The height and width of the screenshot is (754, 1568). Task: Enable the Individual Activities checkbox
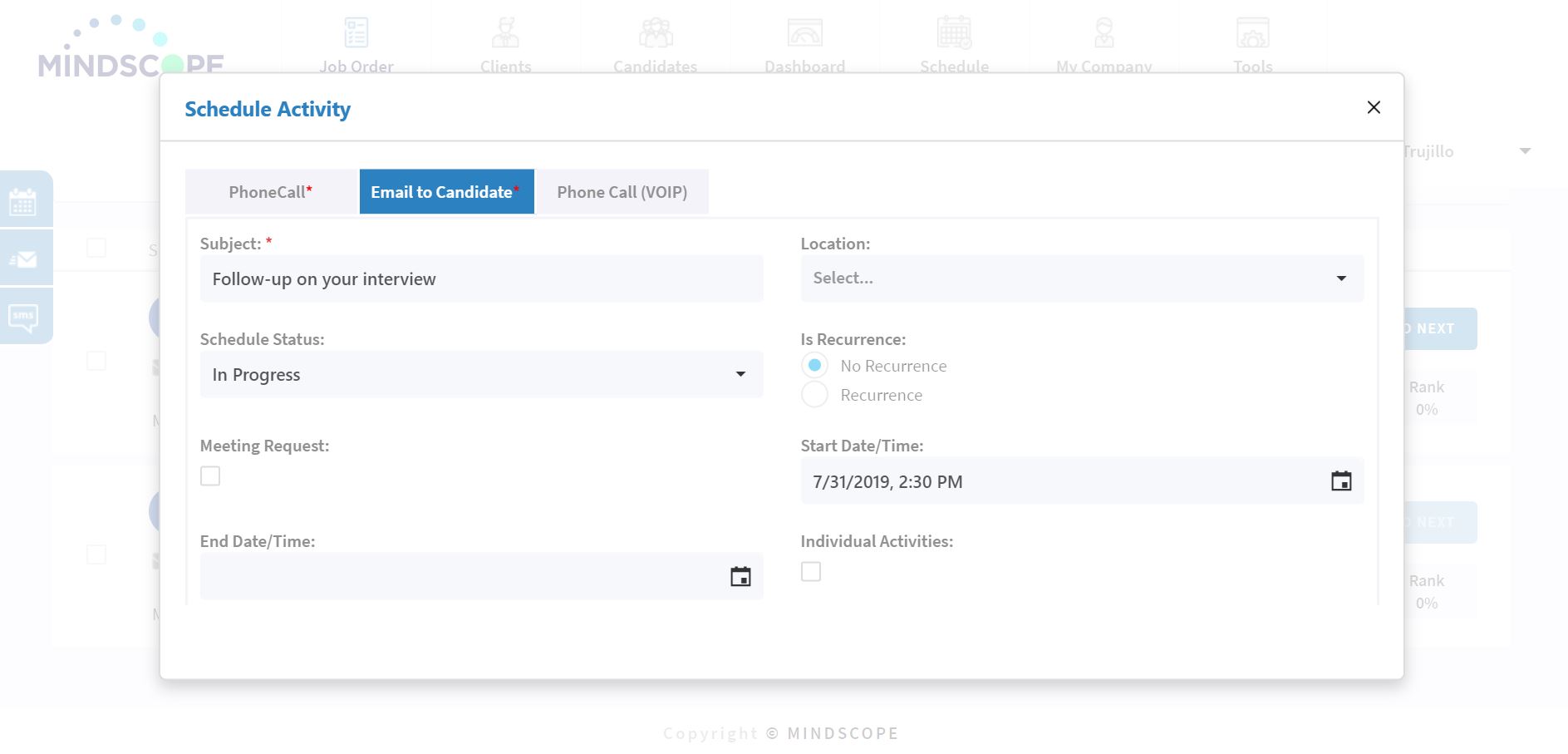811,572
